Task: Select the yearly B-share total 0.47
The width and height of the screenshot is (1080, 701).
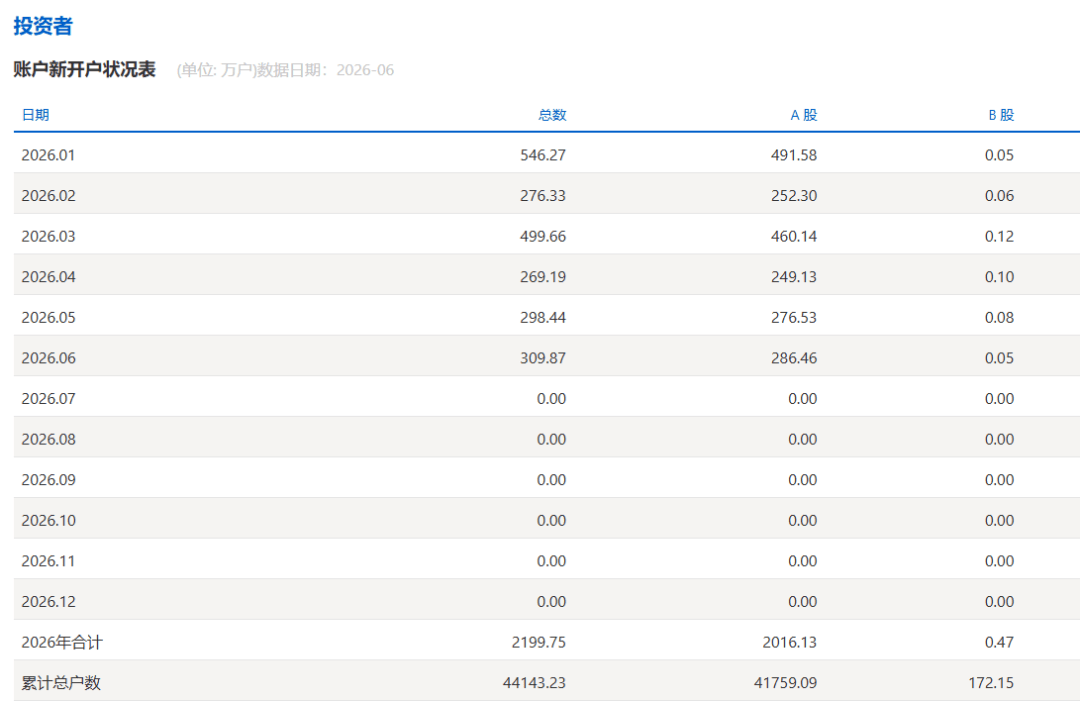Action: click(999, 642)
